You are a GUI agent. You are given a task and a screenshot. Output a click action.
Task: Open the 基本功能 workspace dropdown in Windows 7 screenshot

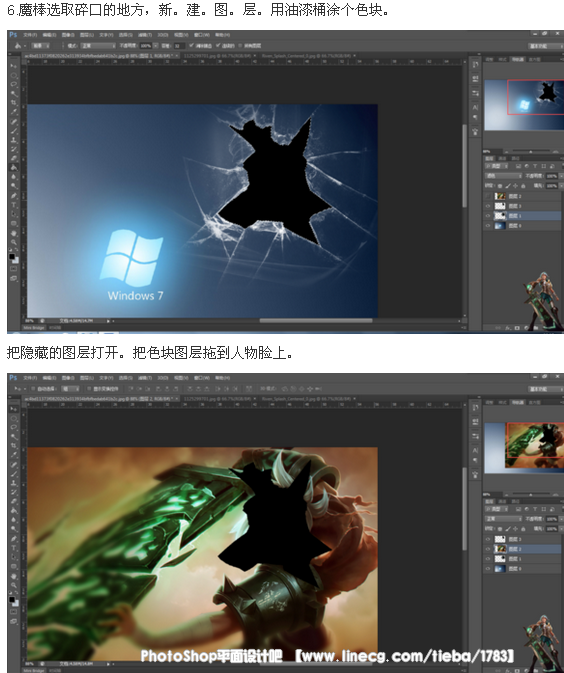[x=546, y=46]
